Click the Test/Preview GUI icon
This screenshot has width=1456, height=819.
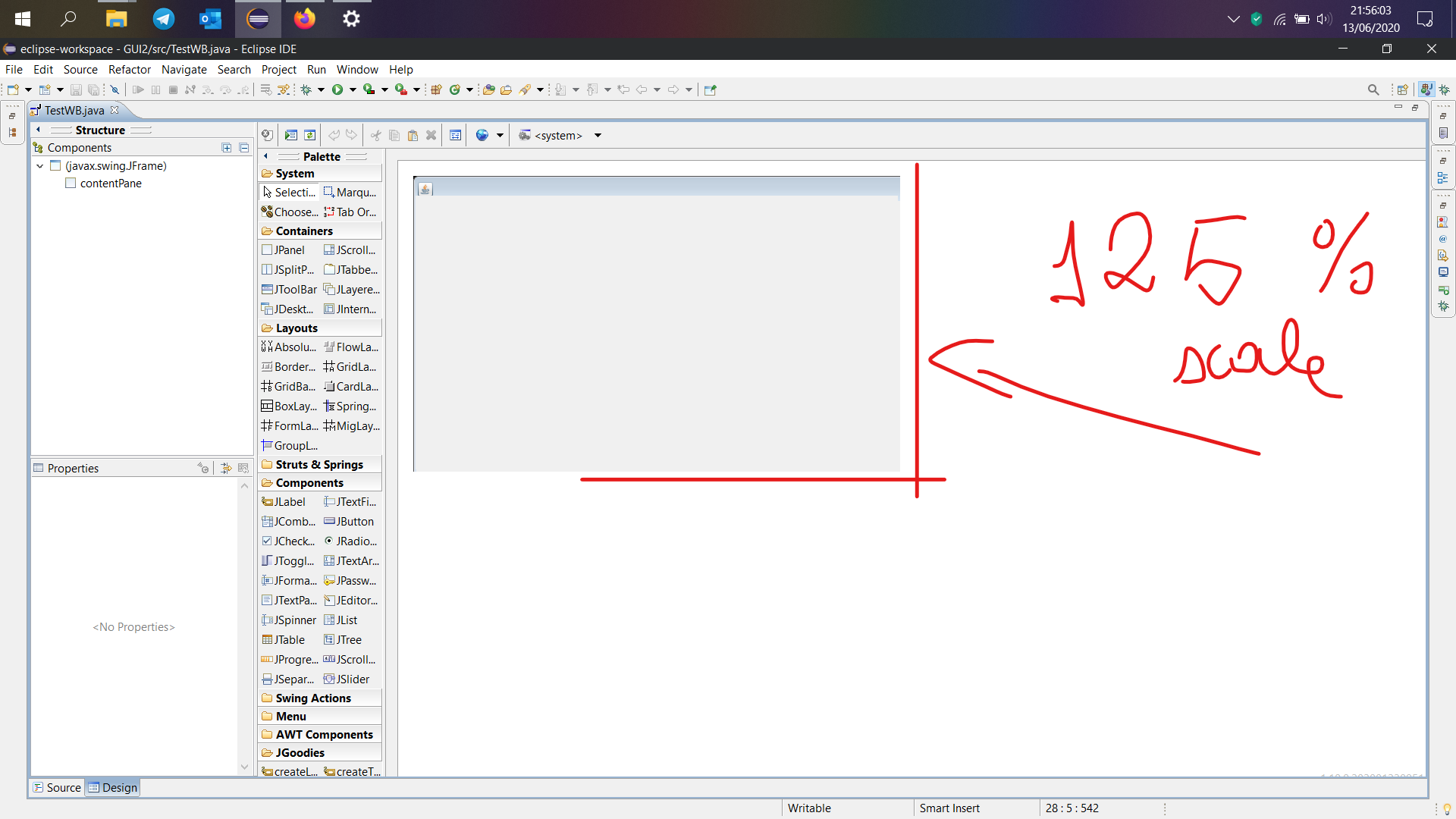291,135
